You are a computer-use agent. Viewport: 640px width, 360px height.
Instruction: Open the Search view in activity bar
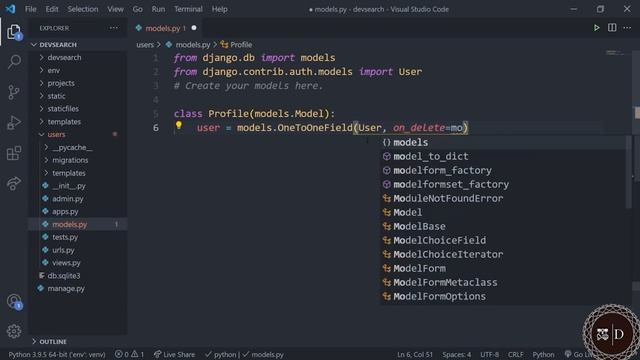[14, 62]
